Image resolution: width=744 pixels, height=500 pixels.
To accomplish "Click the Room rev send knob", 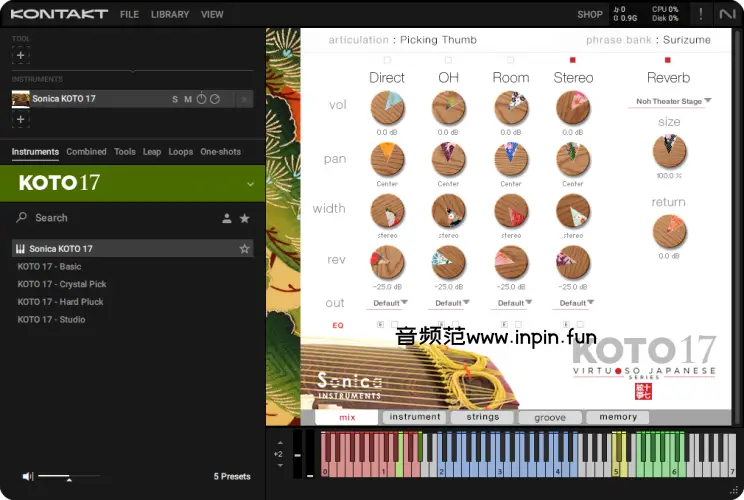I will 511,262.
